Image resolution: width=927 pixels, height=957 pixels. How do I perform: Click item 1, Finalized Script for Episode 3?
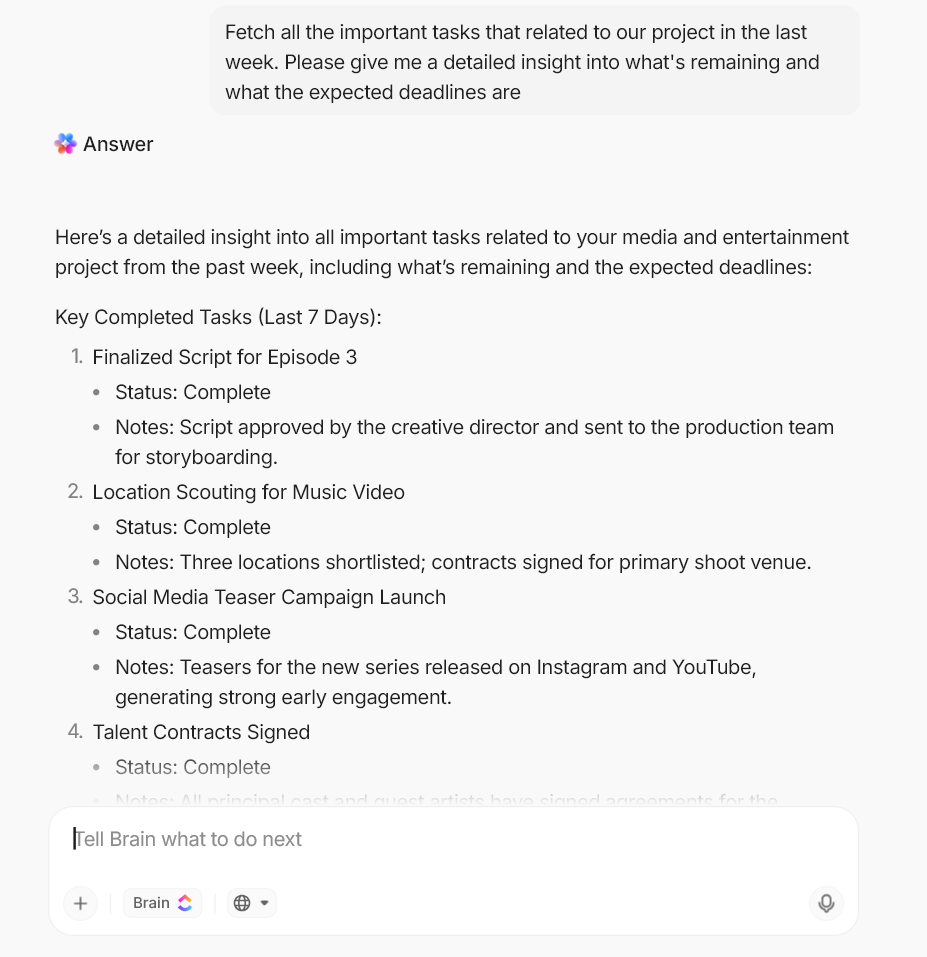point(225,357)
